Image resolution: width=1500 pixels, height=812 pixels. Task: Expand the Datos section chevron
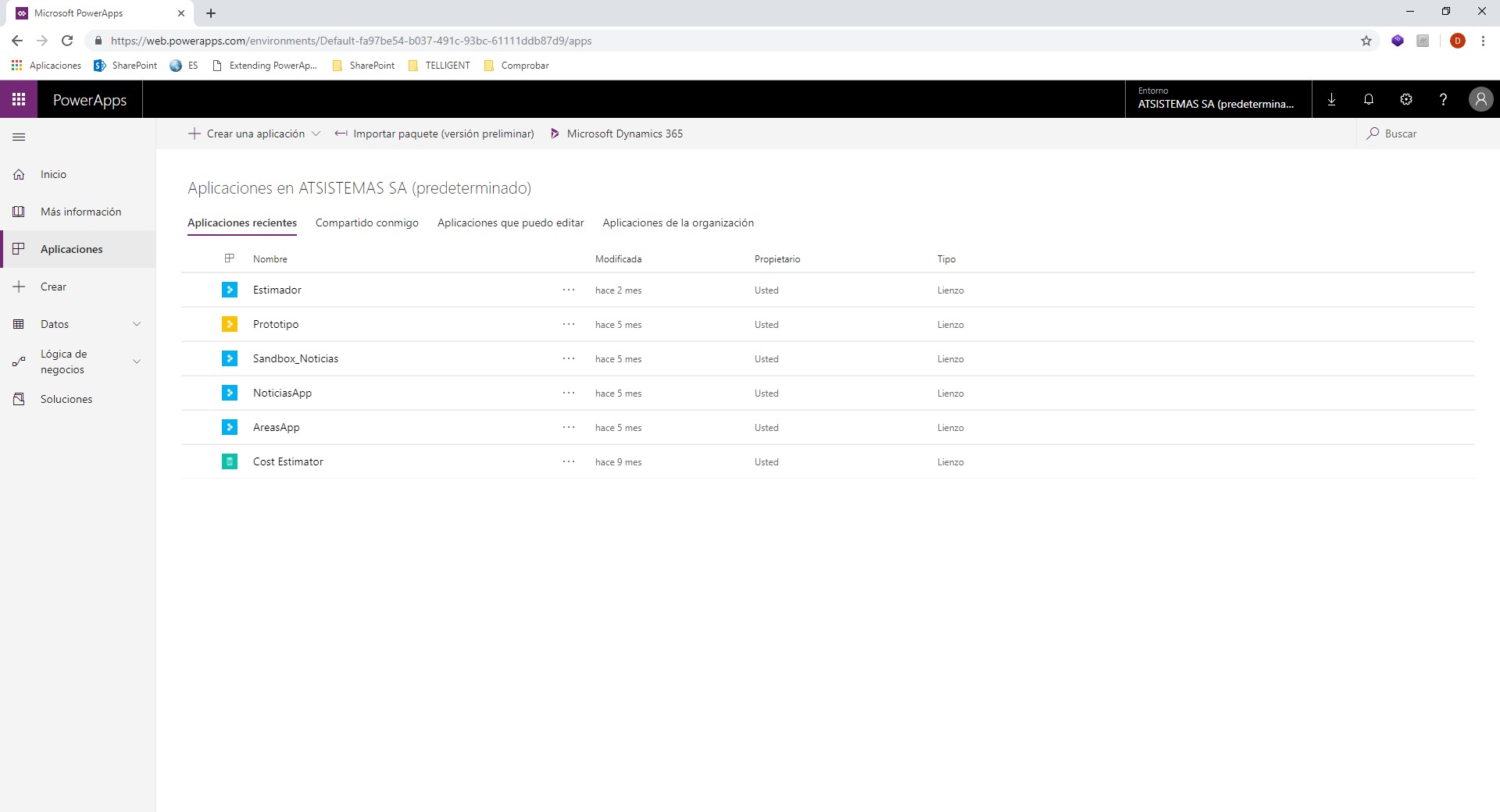pos(137,324)
